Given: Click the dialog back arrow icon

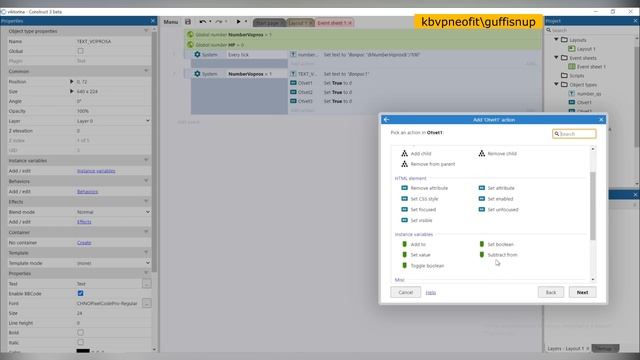Looking at the screenshot, I should (386, 120).
